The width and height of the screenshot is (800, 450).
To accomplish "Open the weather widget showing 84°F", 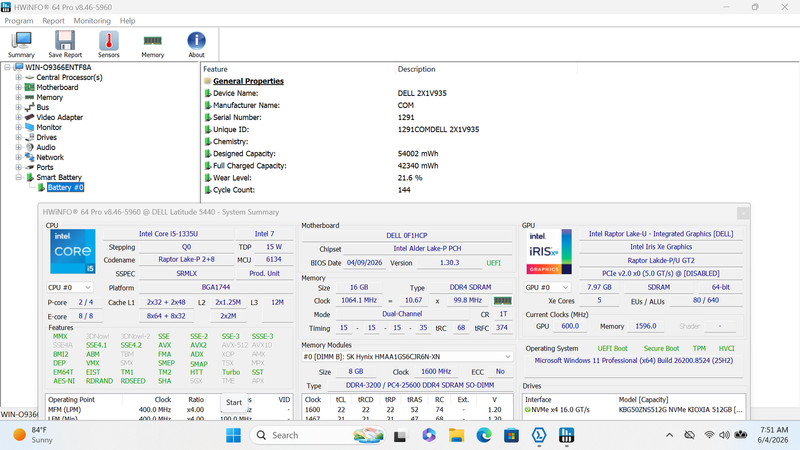I will coord(34,435).
